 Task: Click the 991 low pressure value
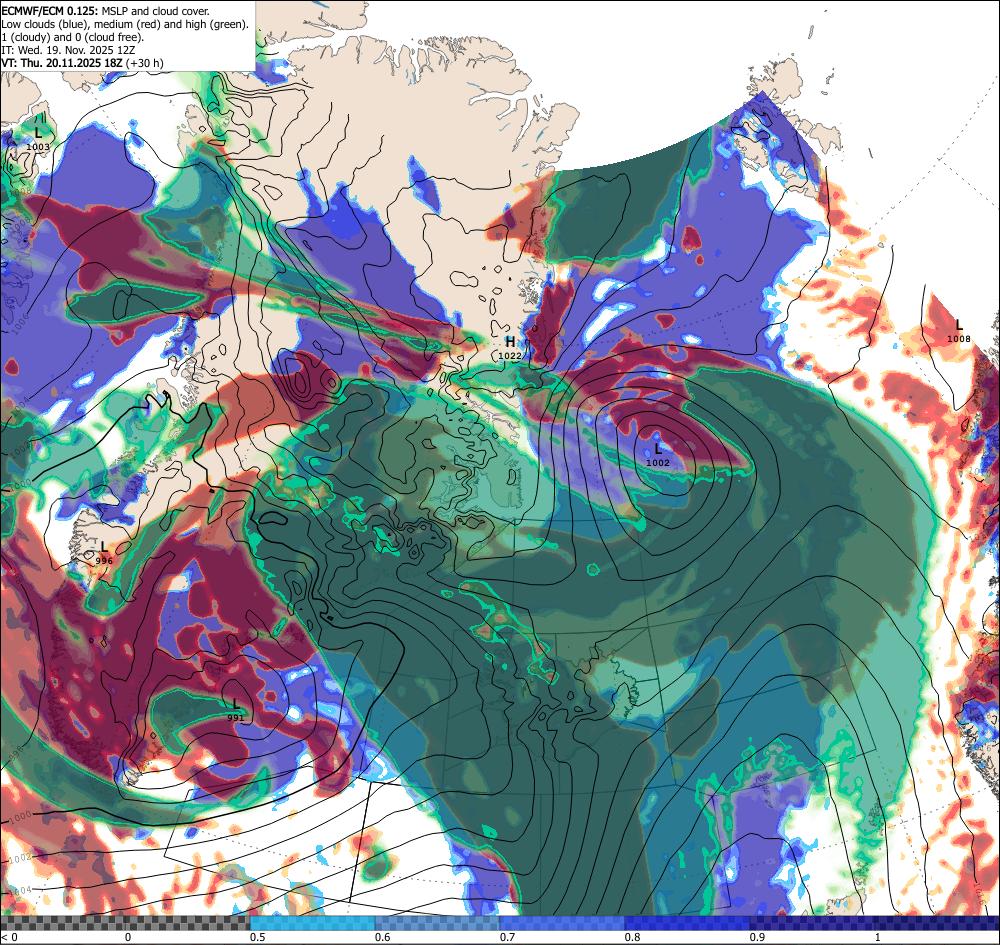tap(235, 717)
